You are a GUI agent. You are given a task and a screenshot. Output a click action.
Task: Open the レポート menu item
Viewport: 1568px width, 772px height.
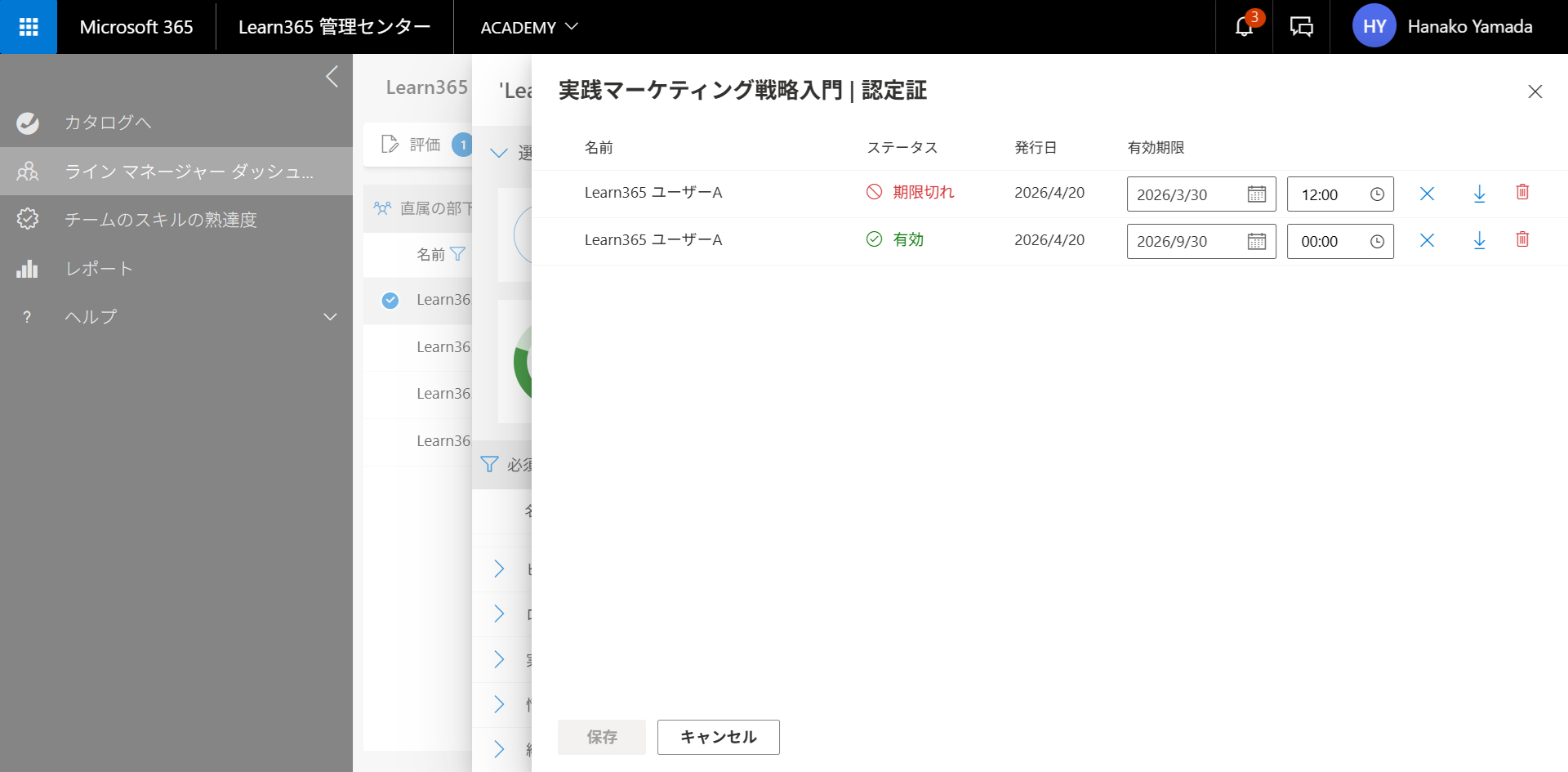(x=176, y=269)
